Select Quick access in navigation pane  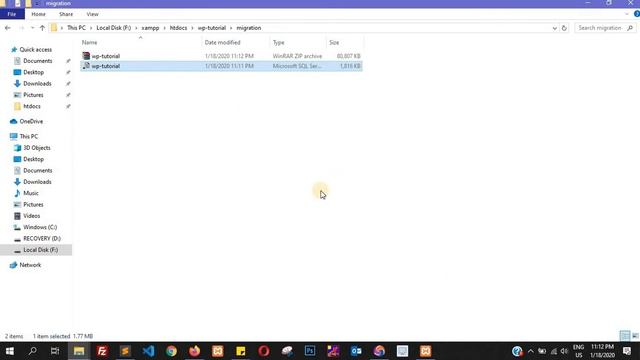(x=36, y=49)
